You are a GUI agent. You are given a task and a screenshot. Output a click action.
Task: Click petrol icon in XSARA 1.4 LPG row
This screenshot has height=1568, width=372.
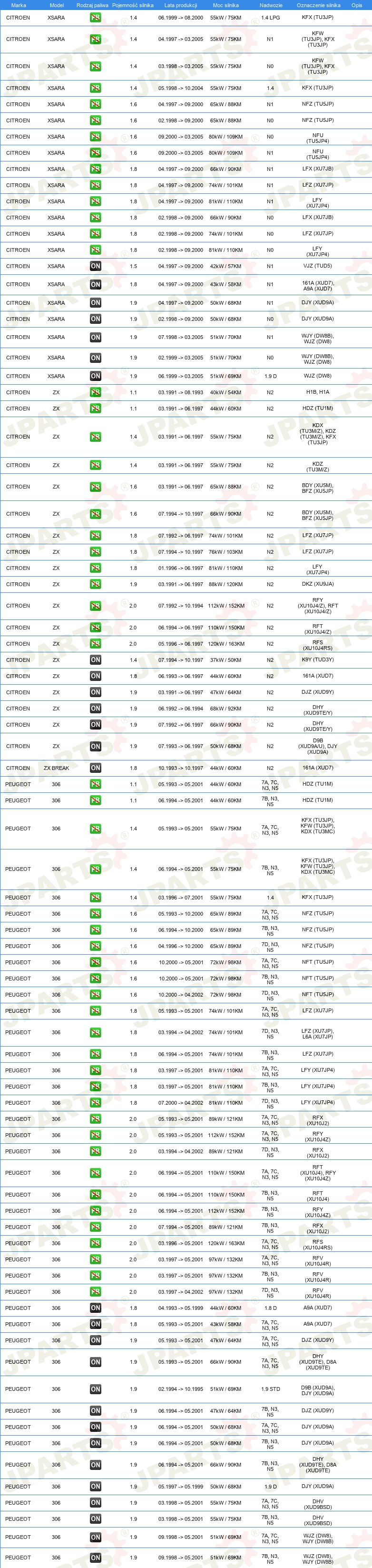[96, 18]
